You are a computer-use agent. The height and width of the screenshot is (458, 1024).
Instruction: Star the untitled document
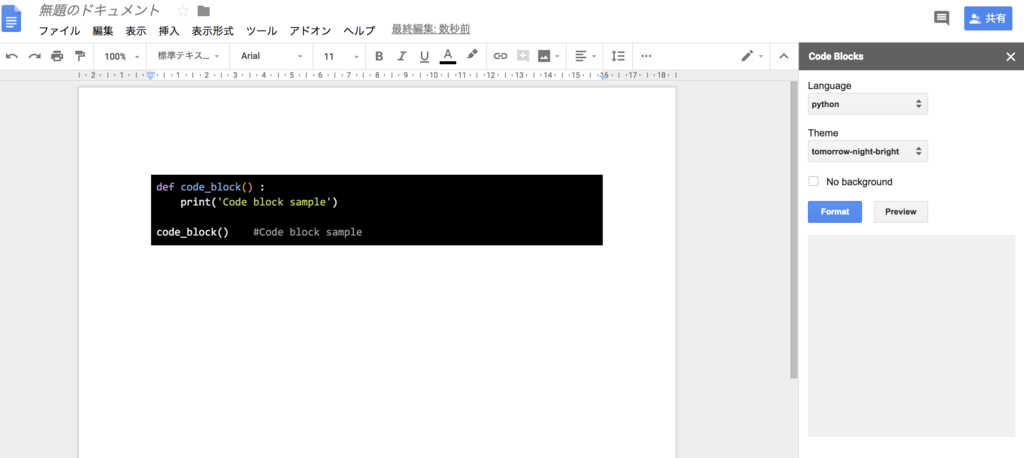point(183,10)
